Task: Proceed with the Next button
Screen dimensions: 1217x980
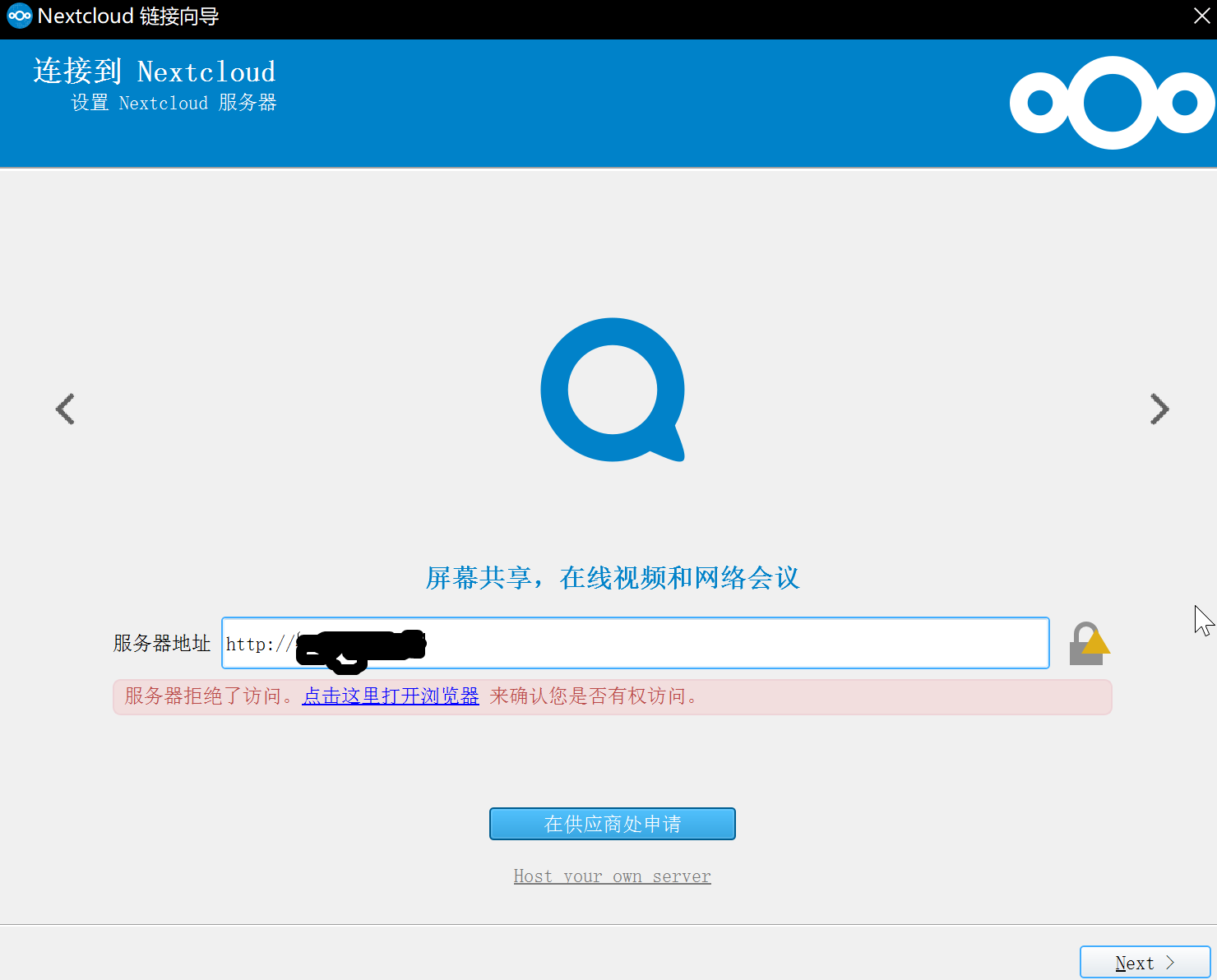Action: click(1145, 963)
